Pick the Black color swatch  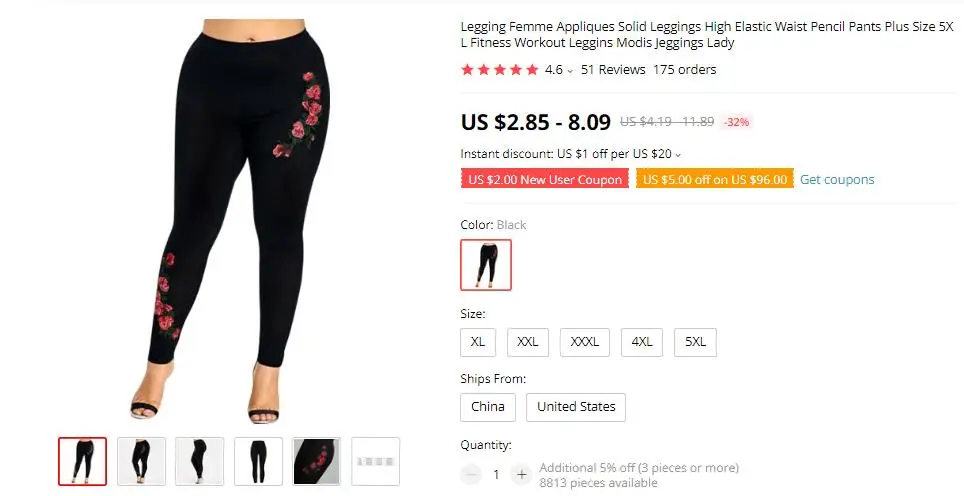[x=486, y=265]
